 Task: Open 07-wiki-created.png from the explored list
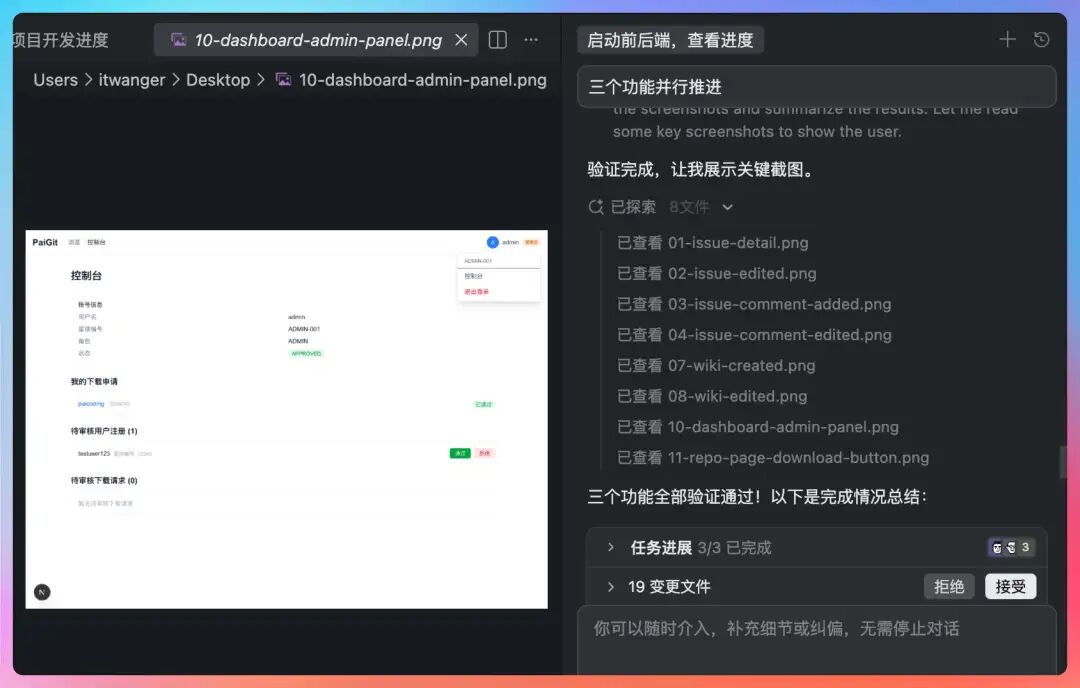pyautogui.click(x=716, y=366)
